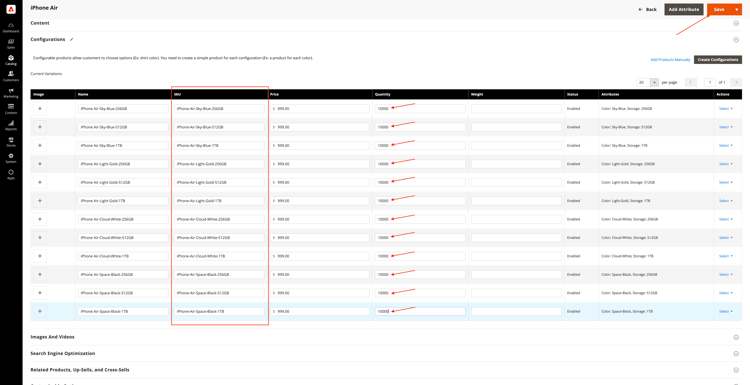Open Select actions for Cloud-White 1TB row
The height and width of the screenshot is (385, 750).
[726, 256]
